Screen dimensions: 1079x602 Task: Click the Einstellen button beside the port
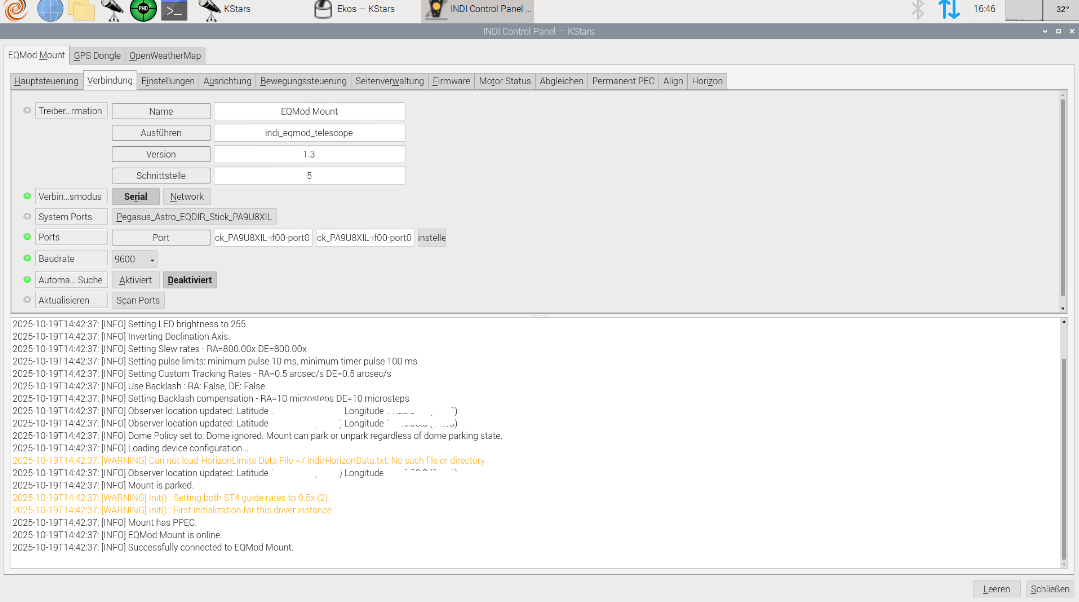tap(431, 238)
